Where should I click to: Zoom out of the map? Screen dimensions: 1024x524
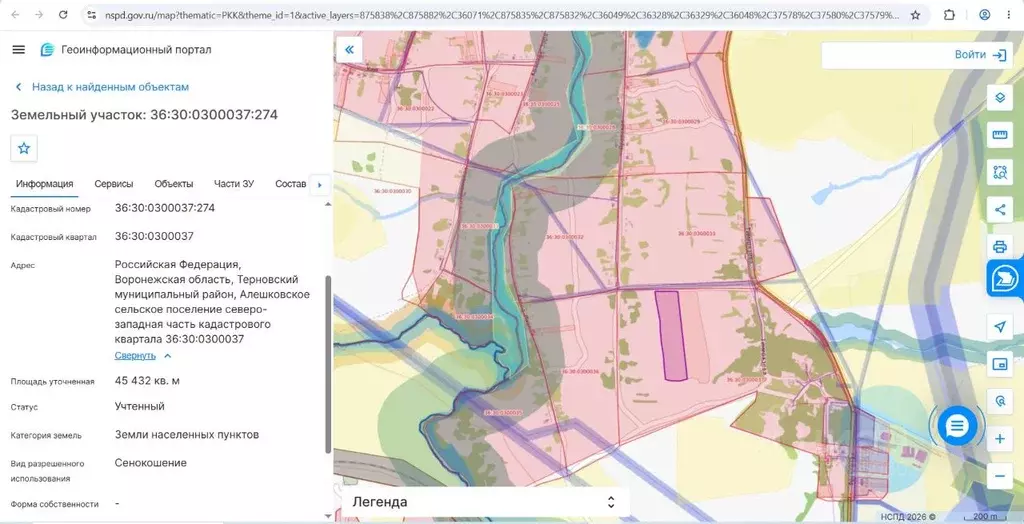pyautogui.click(x=999, y=476)
